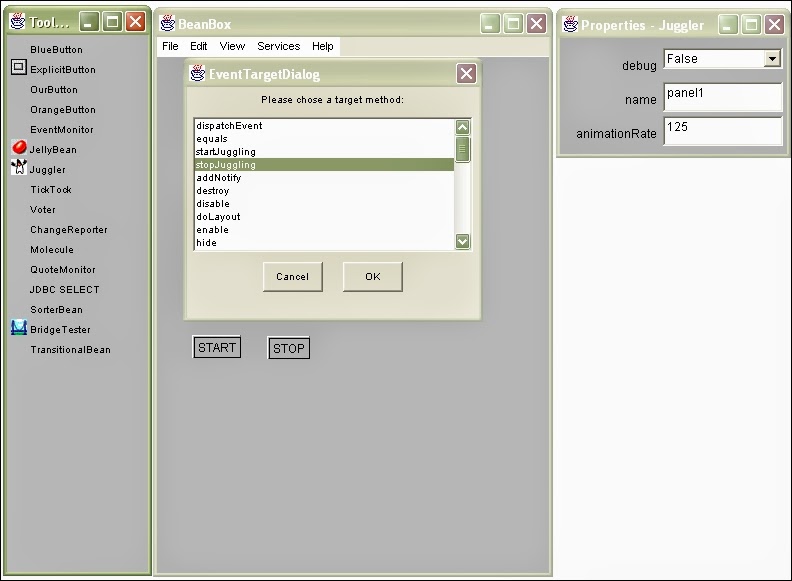
Task: Open the Help menu in BeanBox
Action: tap(323, 46)
